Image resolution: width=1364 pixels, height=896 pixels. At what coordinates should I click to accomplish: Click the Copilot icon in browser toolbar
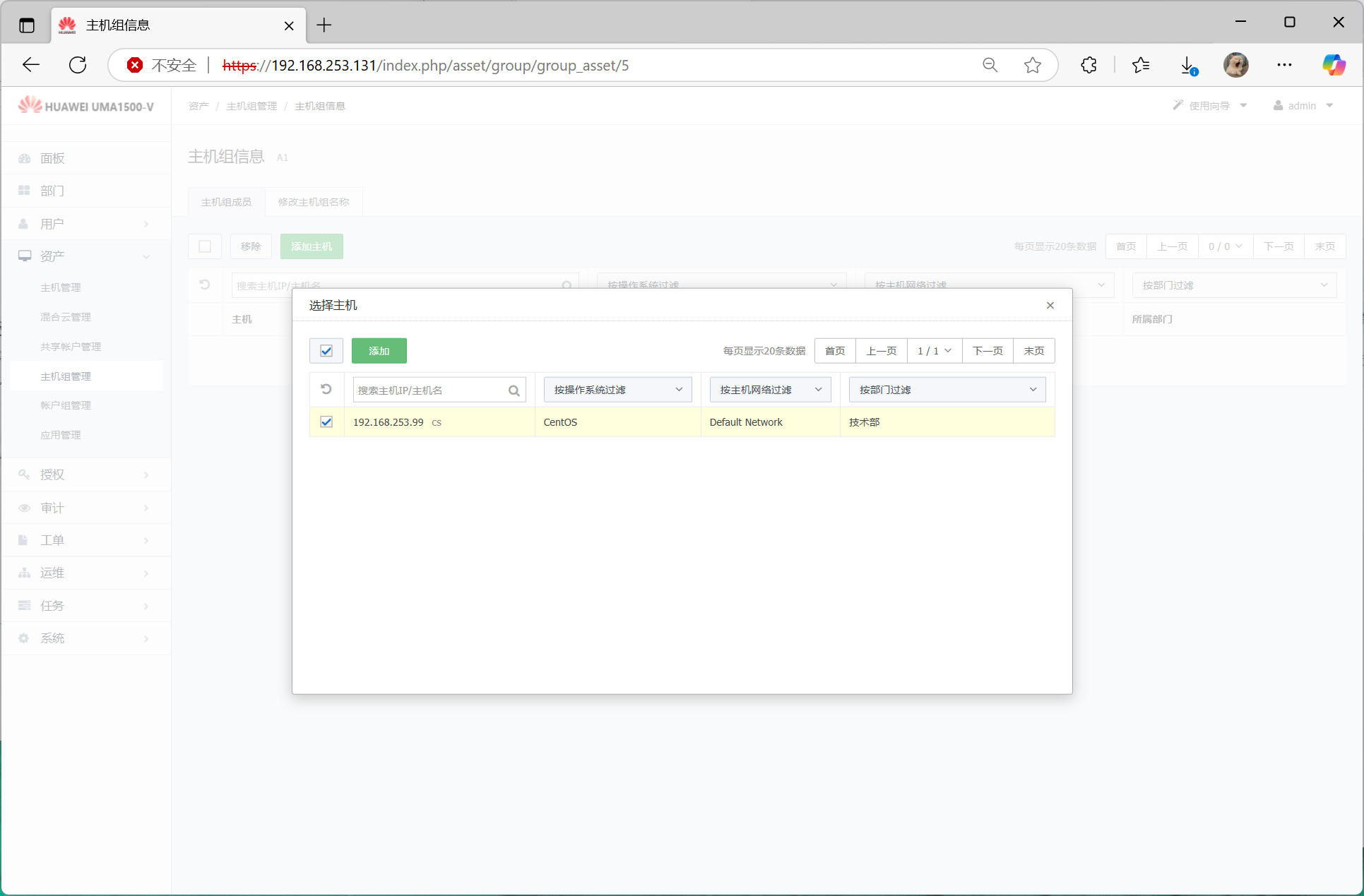1334,65
